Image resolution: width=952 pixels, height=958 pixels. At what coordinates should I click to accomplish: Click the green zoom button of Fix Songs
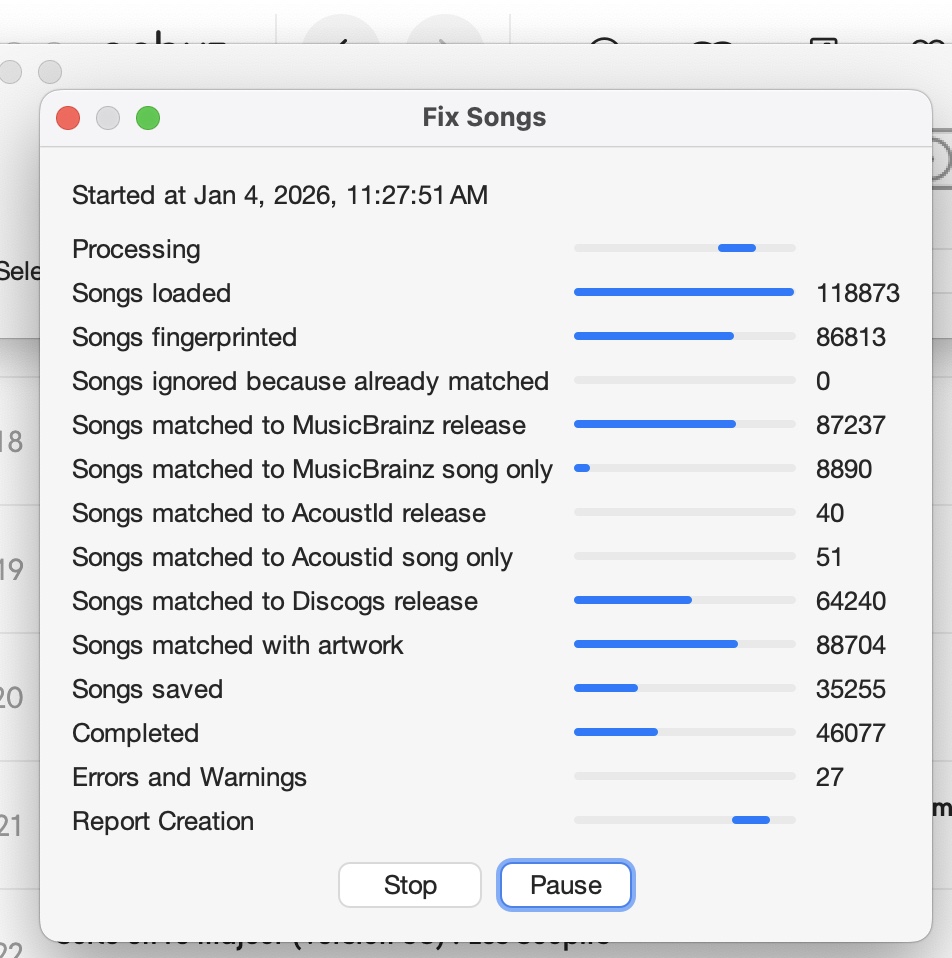coord(148,118)
